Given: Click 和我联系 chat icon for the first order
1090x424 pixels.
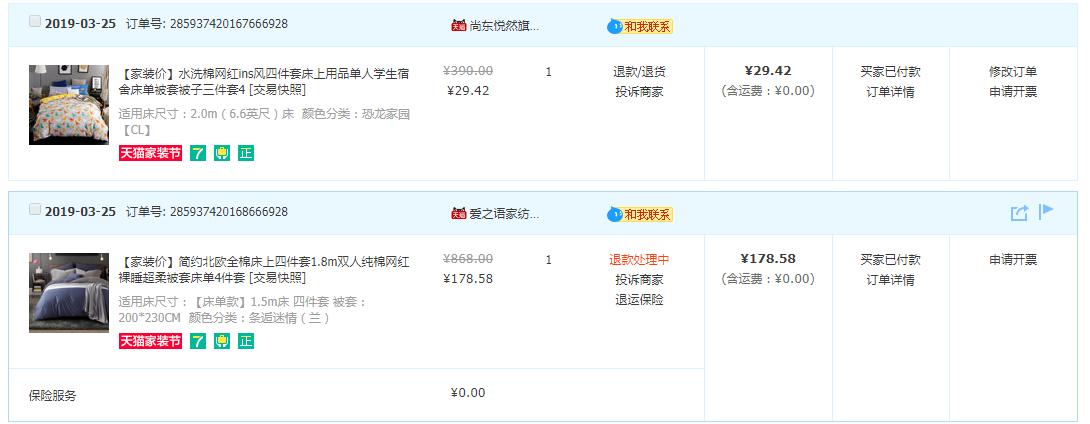Looking at the screenshot, I should pos(640,26).
